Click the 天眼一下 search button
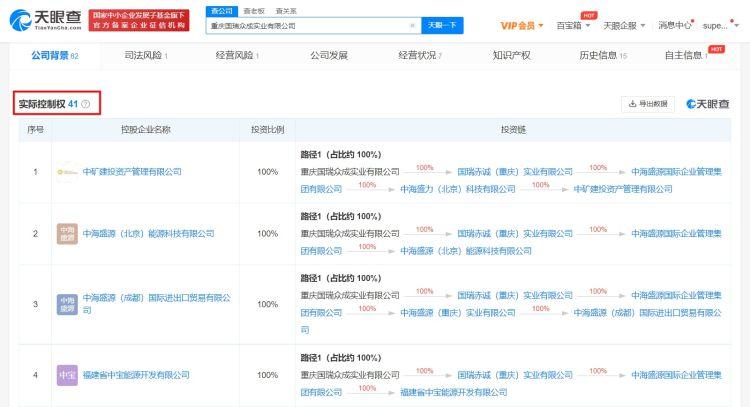750x407 pixels. pyautogui.click(x=442, y=25)
